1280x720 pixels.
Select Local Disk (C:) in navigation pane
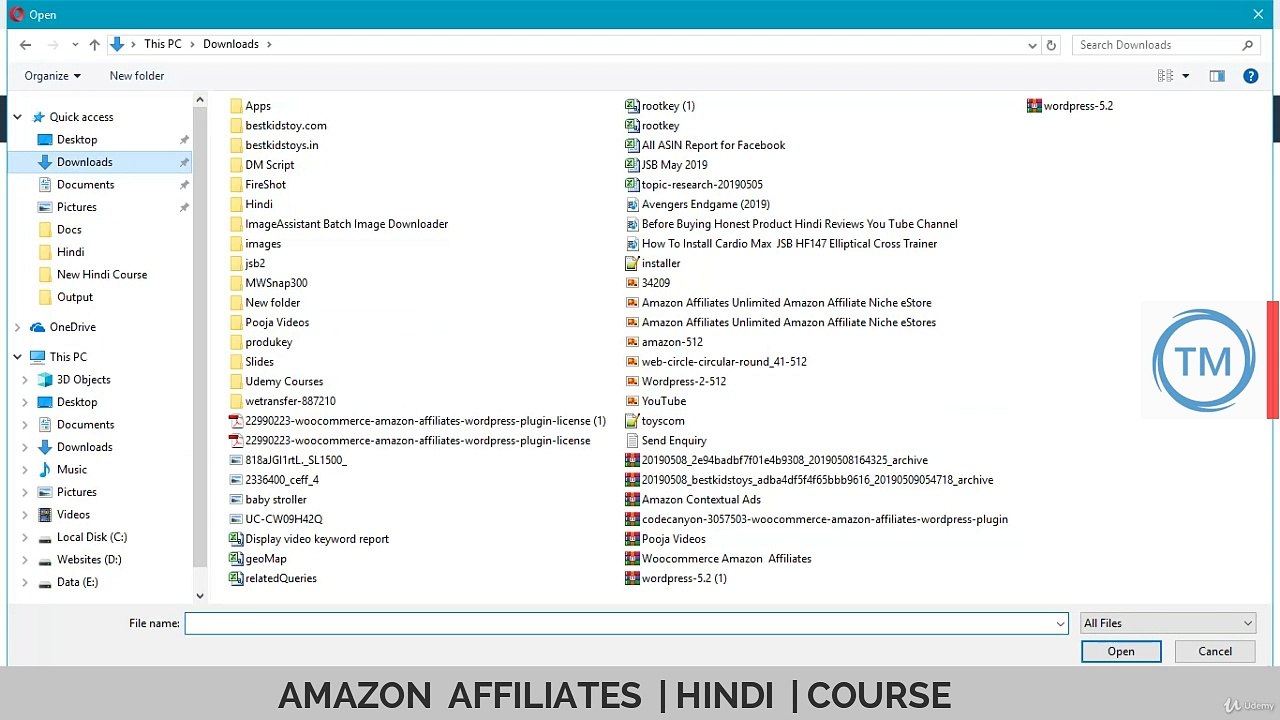(92, 537)
